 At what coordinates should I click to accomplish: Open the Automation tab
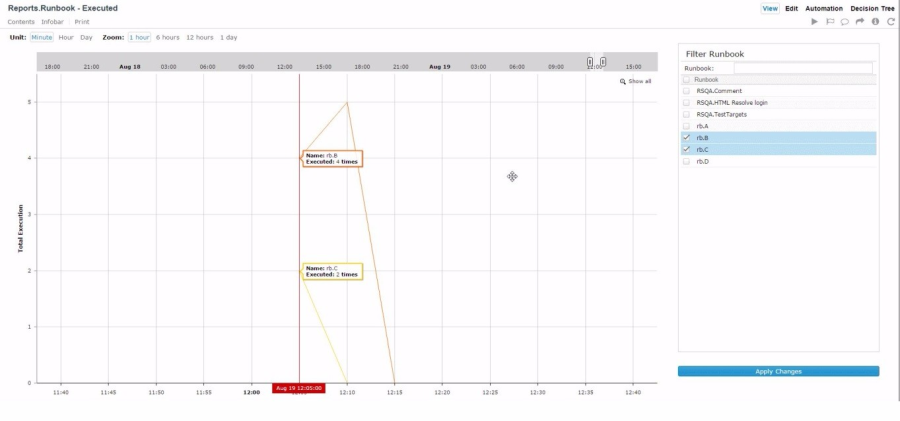pyautogui.click(x=824, y=8)
